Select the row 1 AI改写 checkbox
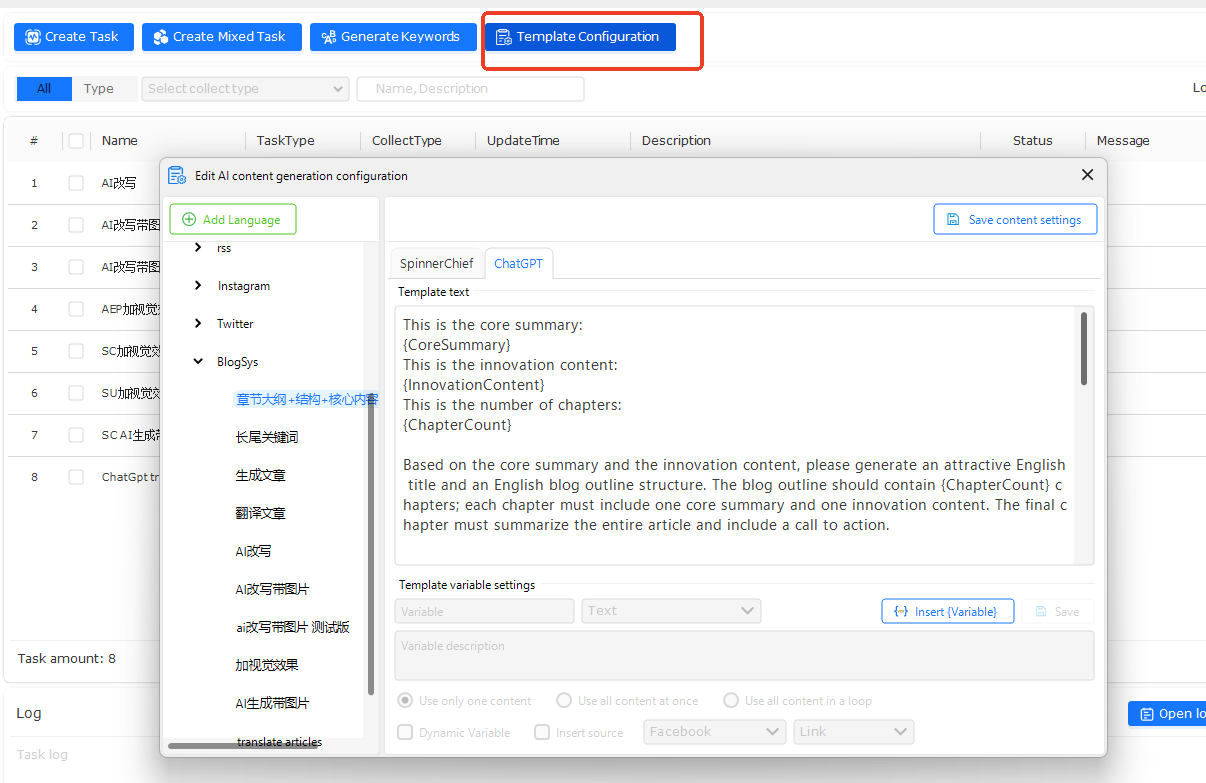 (76, 183)
